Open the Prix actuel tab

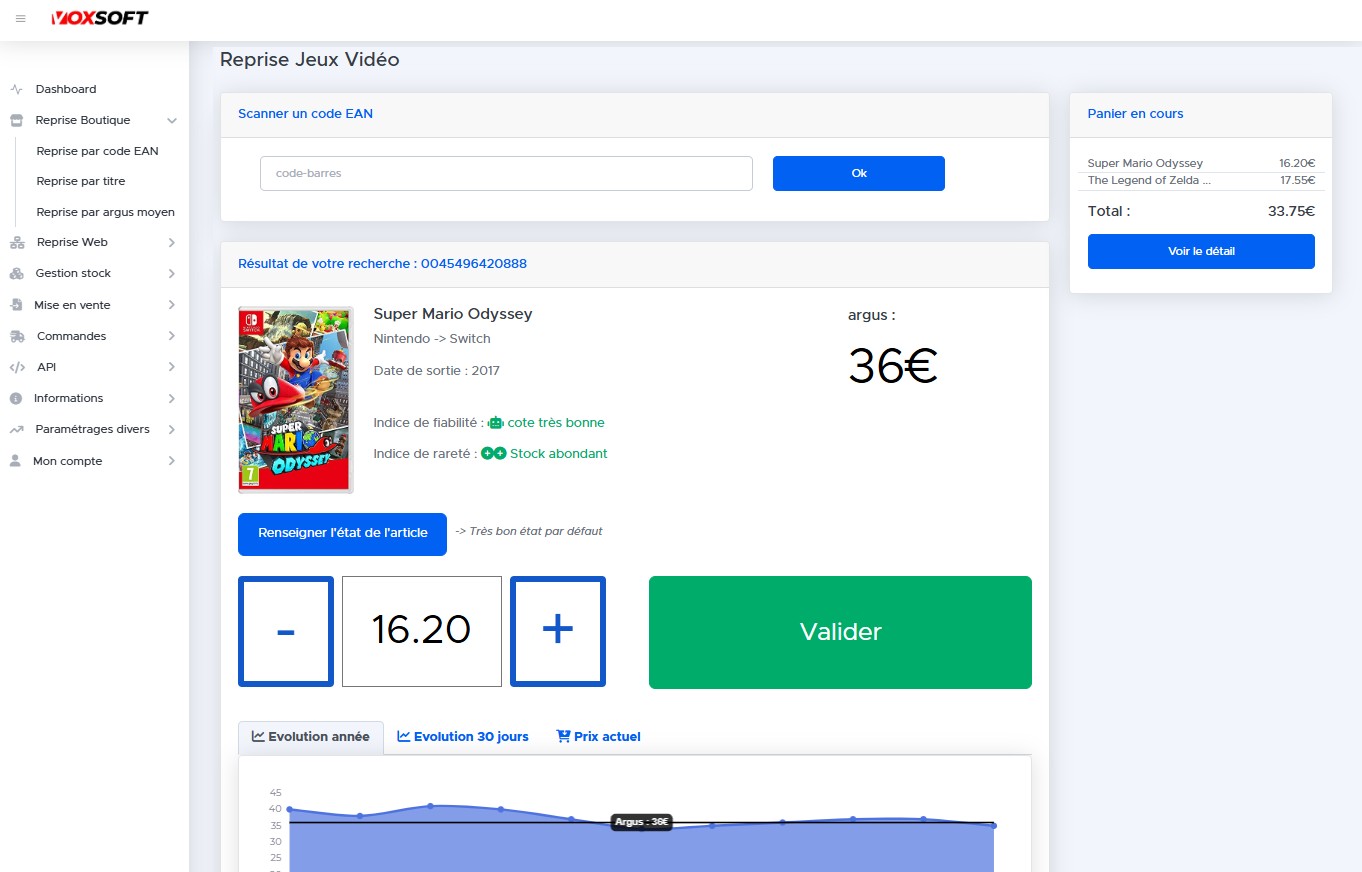(x=598, y=736)
